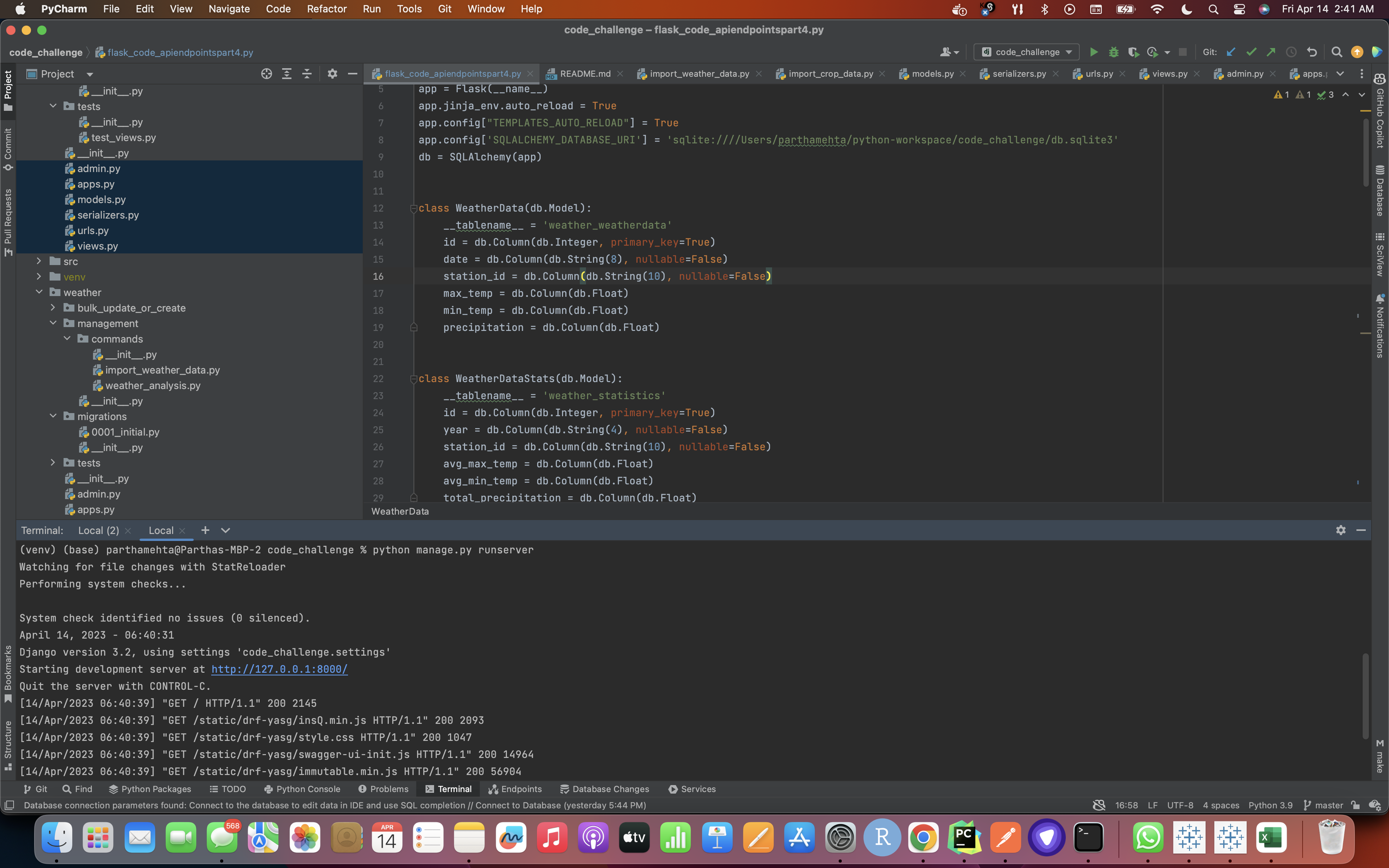This screenshot has width=1389, height=868.
Task: Expand the src folder
Action: pyautogui.click(x=39, y=261)
